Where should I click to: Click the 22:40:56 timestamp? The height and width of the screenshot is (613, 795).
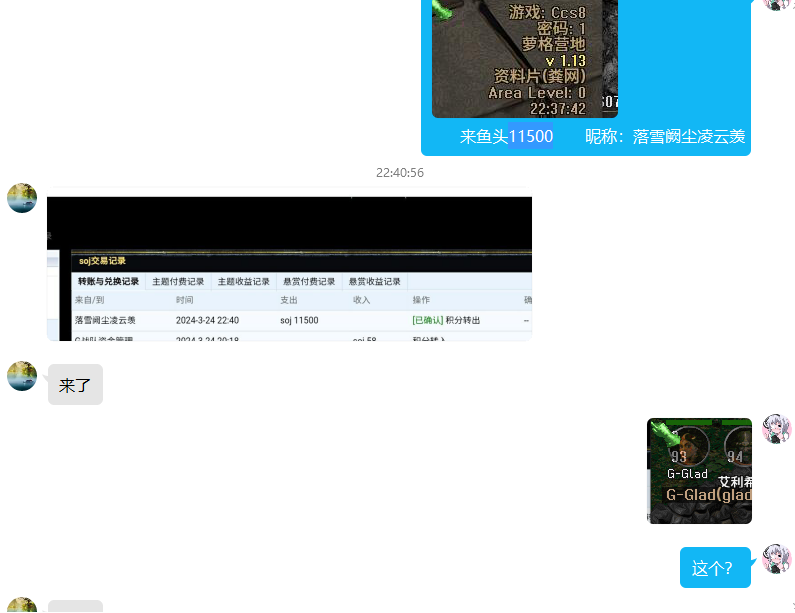[399, 172]
